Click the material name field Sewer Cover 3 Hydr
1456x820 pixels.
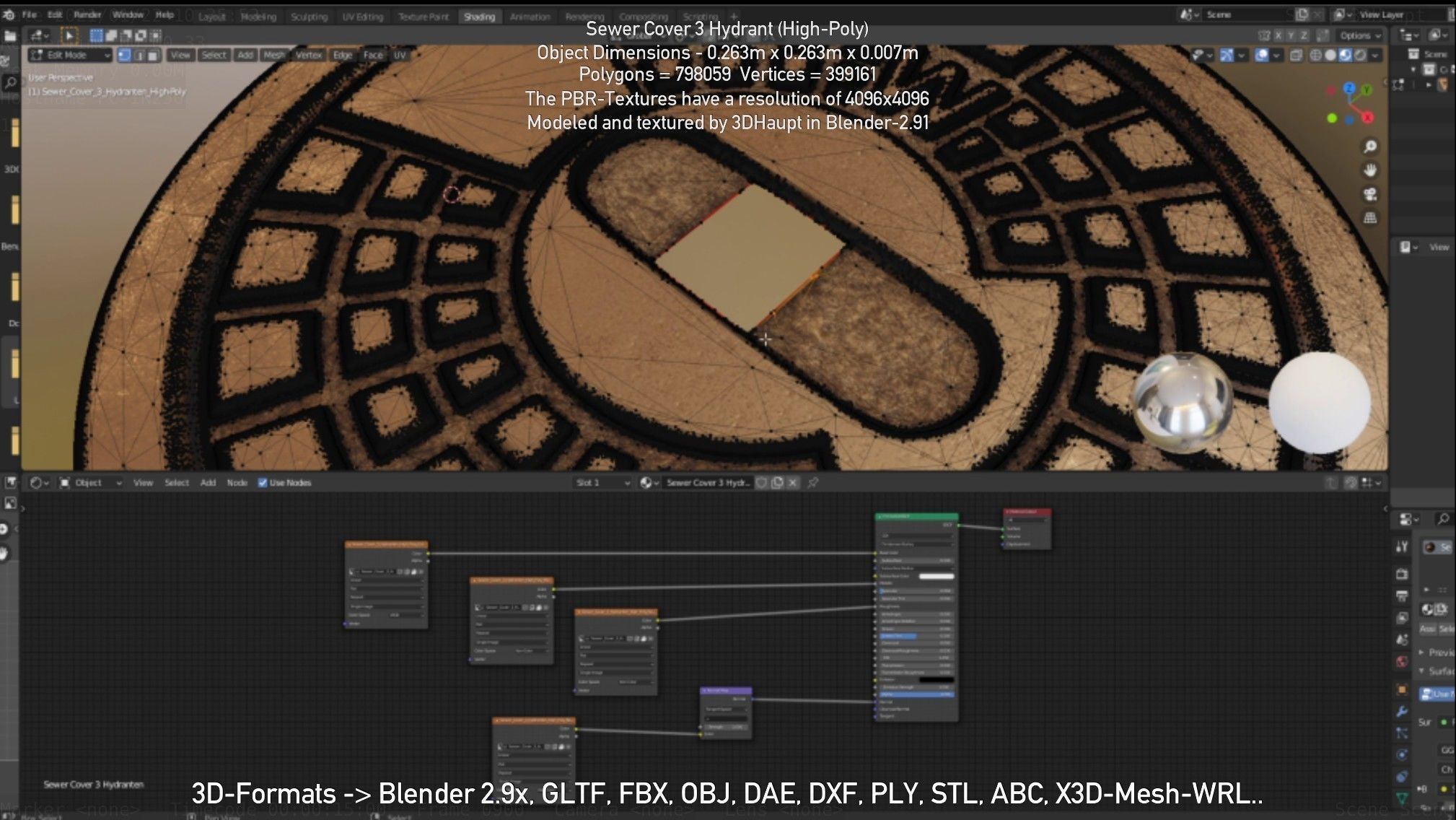(708, 483)
